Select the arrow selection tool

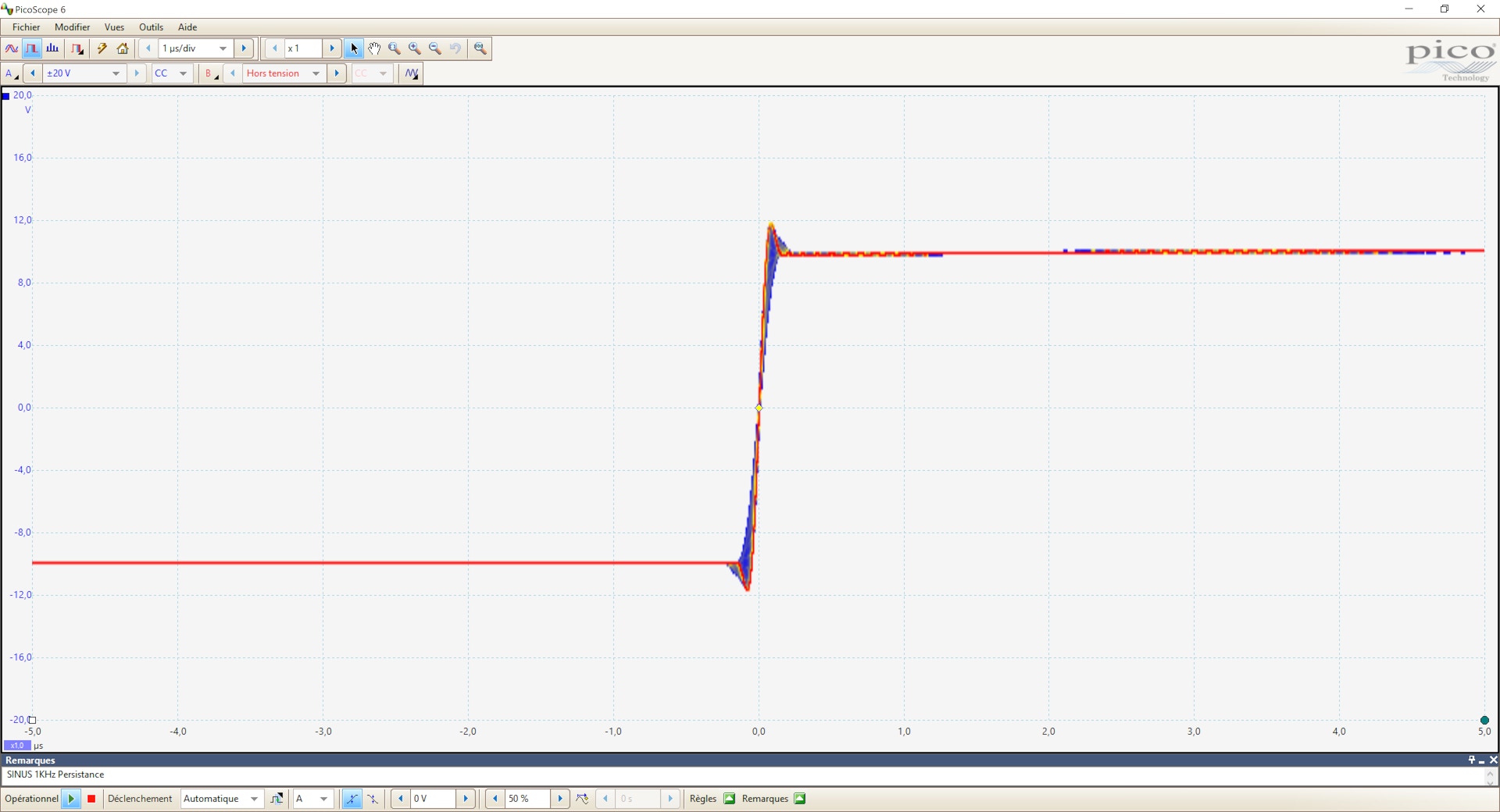pos(354,48)
